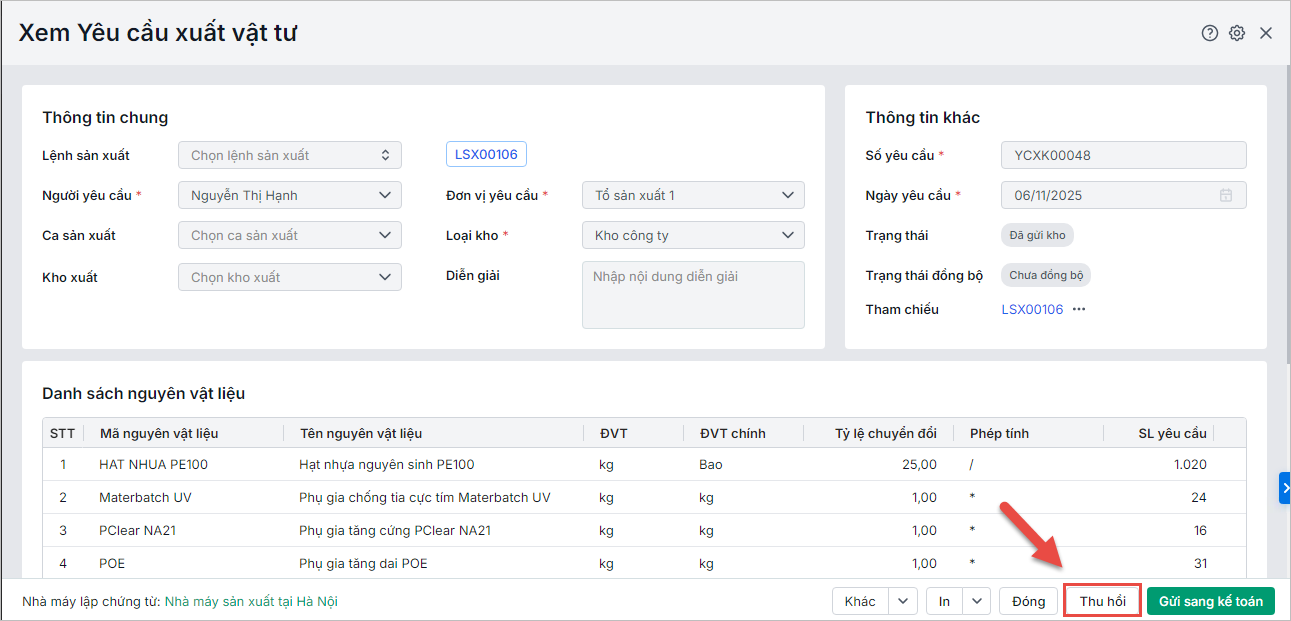Open the Người yêu cầu dropdown
1291x621 pixels.
385,196
